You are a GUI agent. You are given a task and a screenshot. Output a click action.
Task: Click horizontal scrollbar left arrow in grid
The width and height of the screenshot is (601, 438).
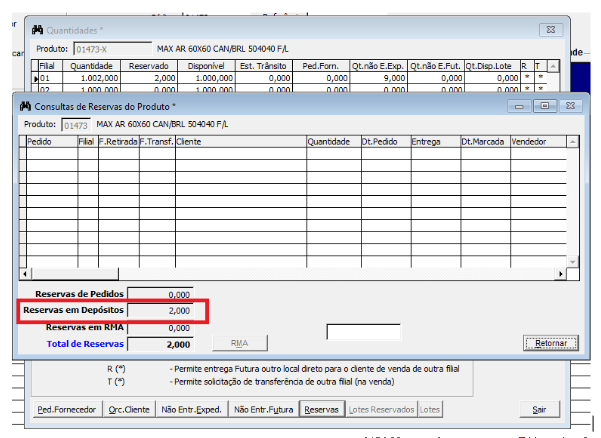click(x=25, y=274)
